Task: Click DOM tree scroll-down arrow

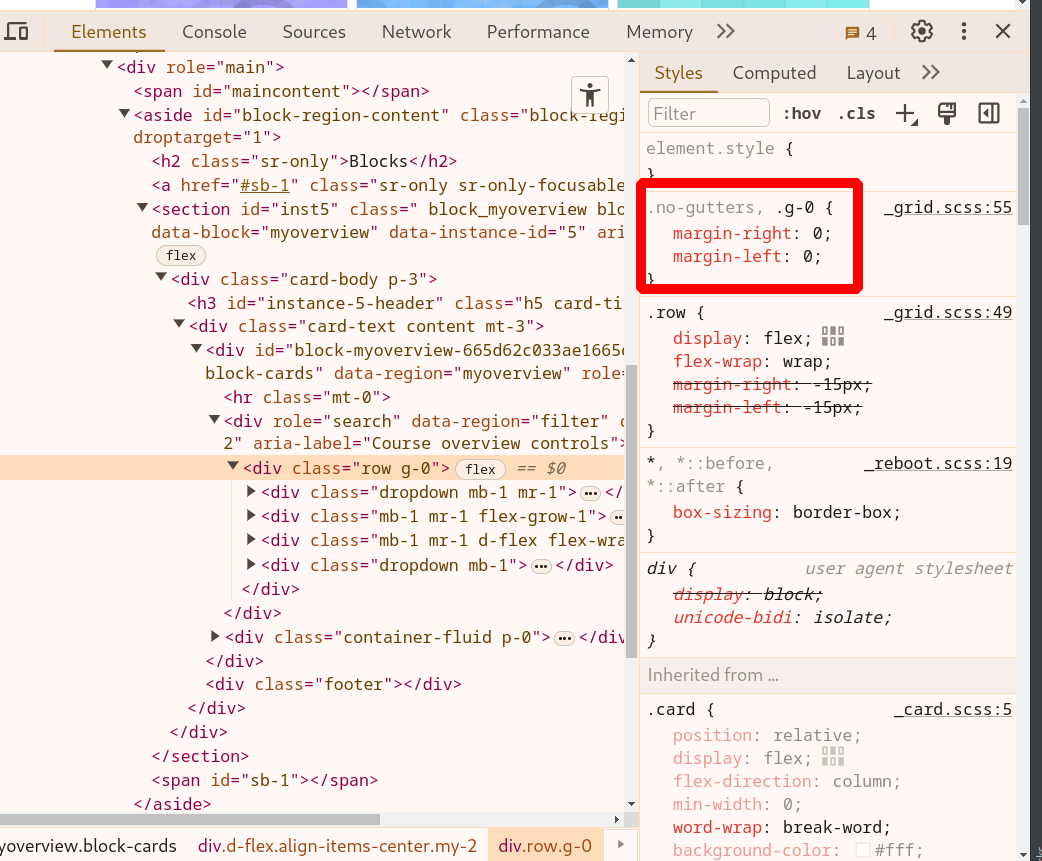Action: click(x=631, y=804)
